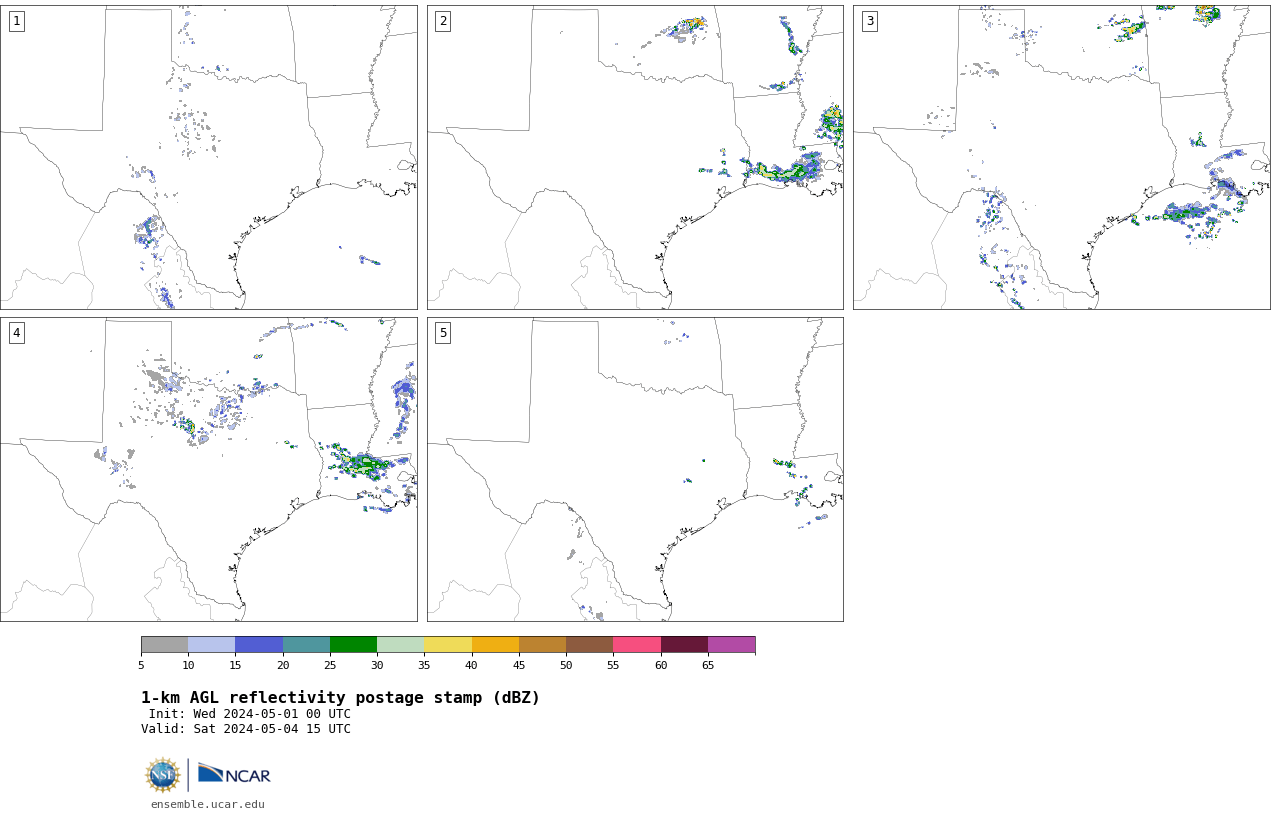Click the maroon 60-65 dBZ swatch

[684, 644]
